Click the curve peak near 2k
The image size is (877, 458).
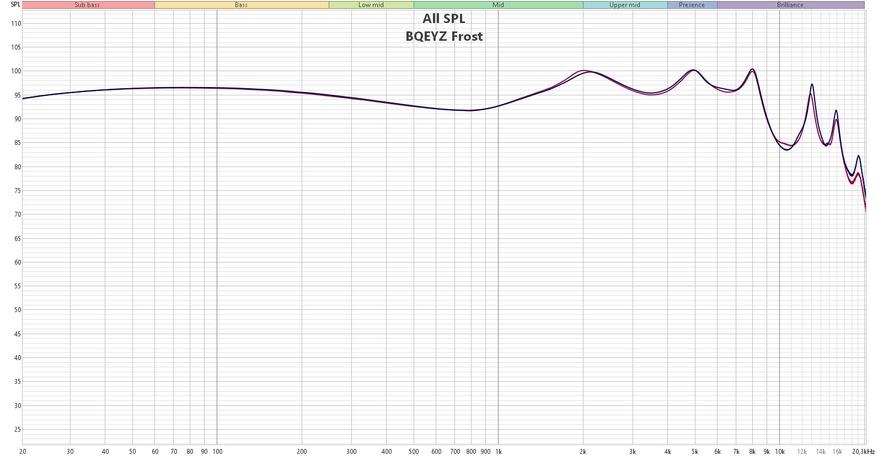585,71
